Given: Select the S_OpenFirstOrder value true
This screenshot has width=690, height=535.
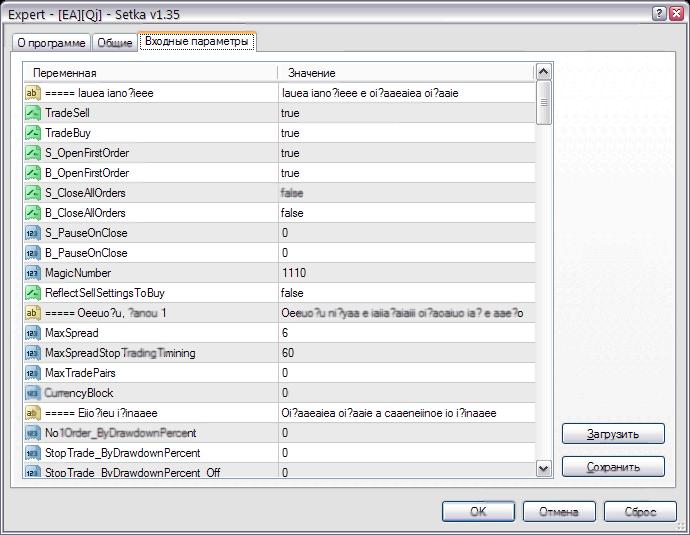Looking at the screenshot, I should pyautogui.click(x=290, y=153).
